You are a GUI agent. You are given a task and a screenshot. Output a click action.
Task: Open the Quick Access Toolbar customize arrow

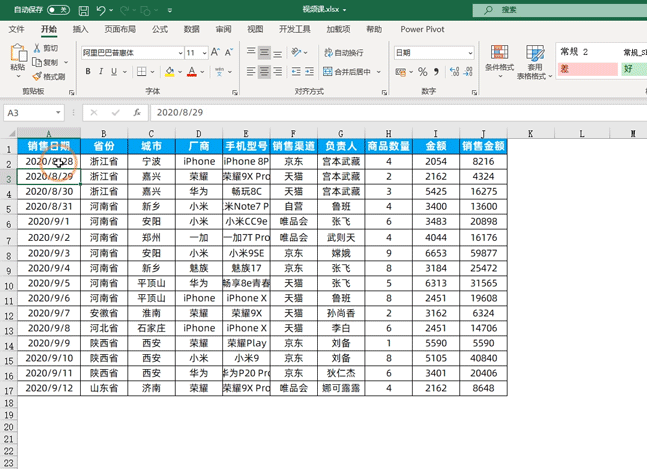170,10
